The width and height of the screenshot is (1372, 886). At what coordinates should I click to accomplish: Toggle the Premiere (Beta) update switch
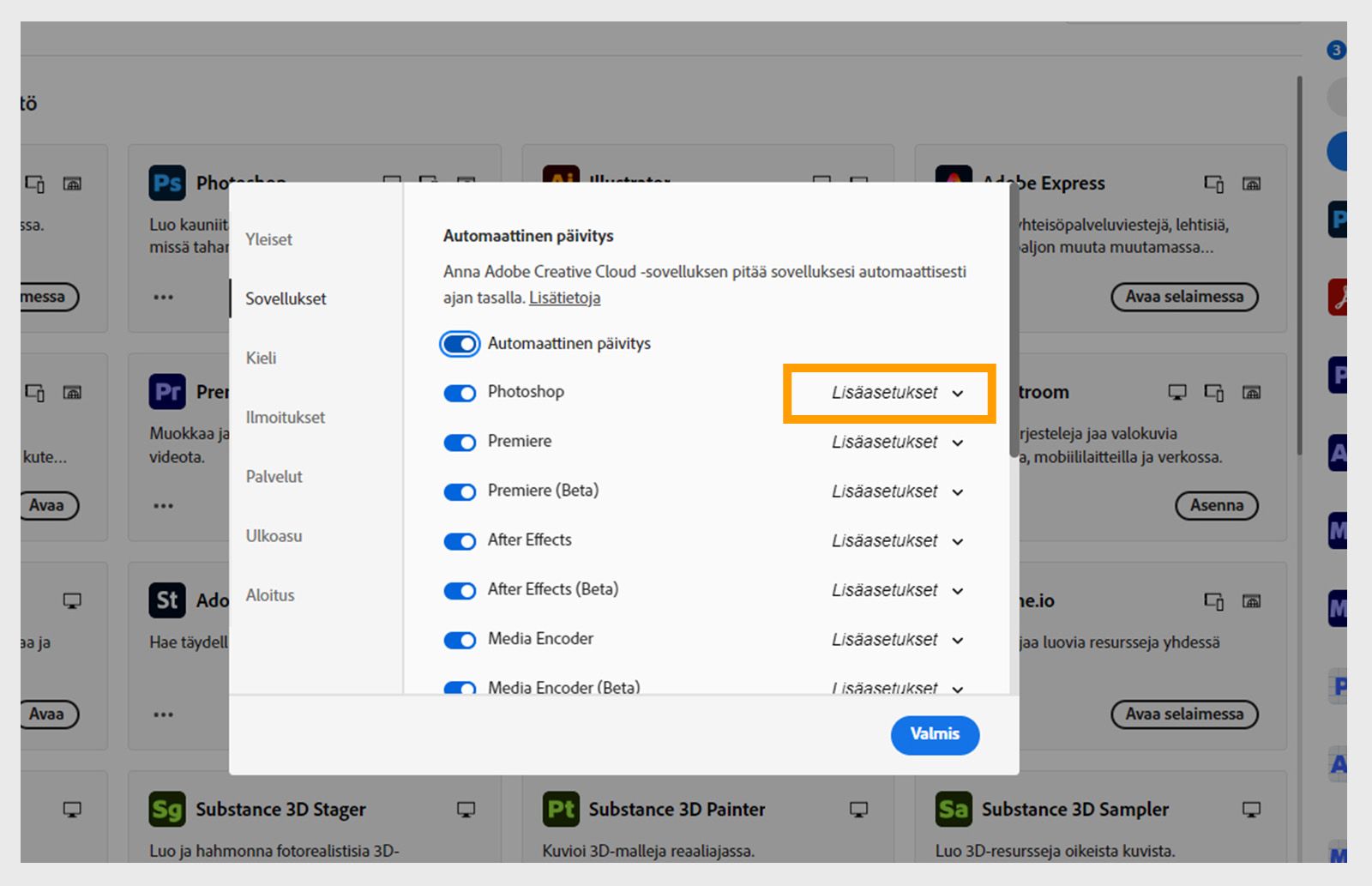click(x=460, y=491)
